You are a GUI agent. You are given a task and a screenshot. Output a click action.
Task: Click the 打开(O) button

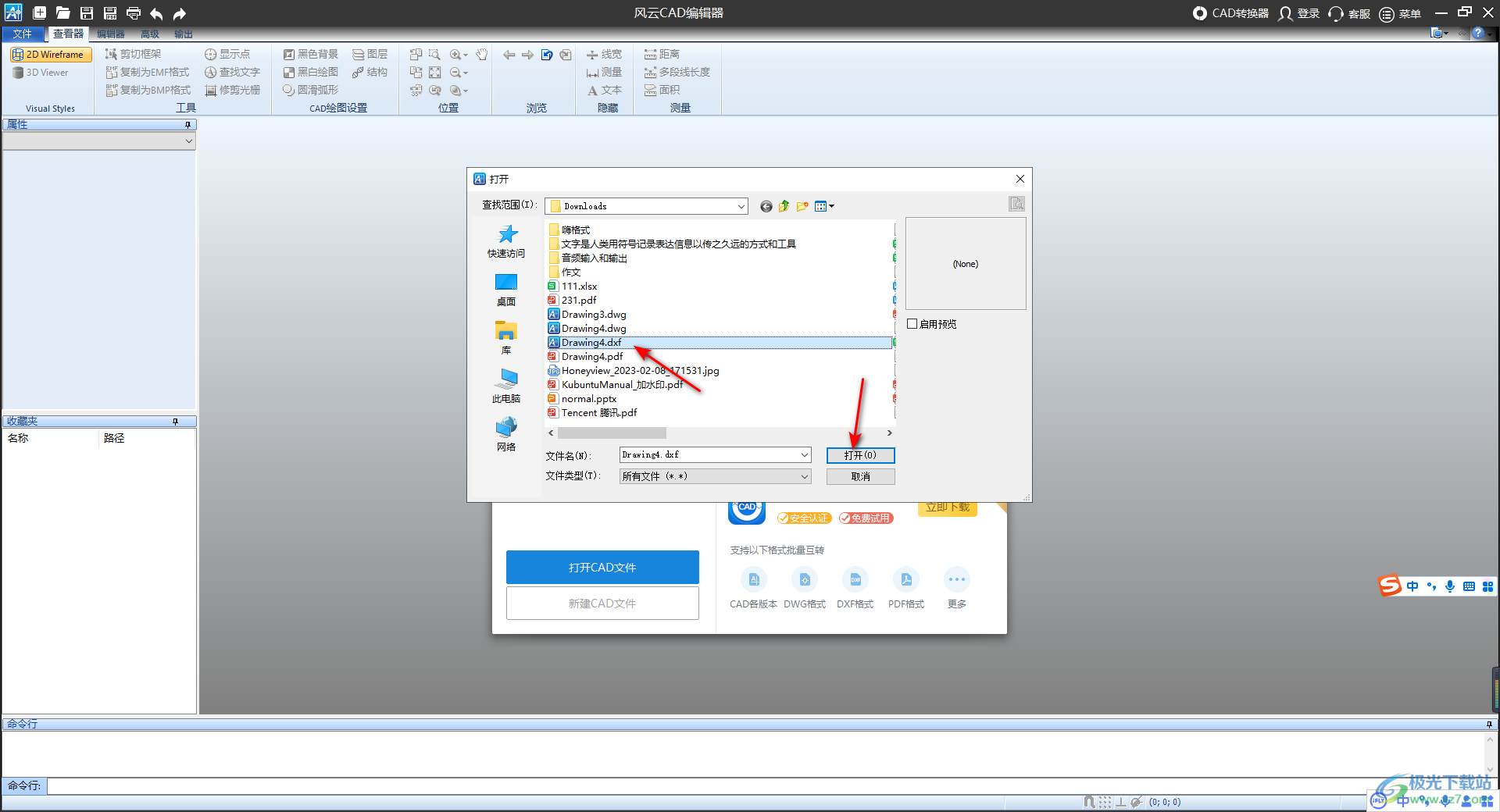[x=860, y=455]
